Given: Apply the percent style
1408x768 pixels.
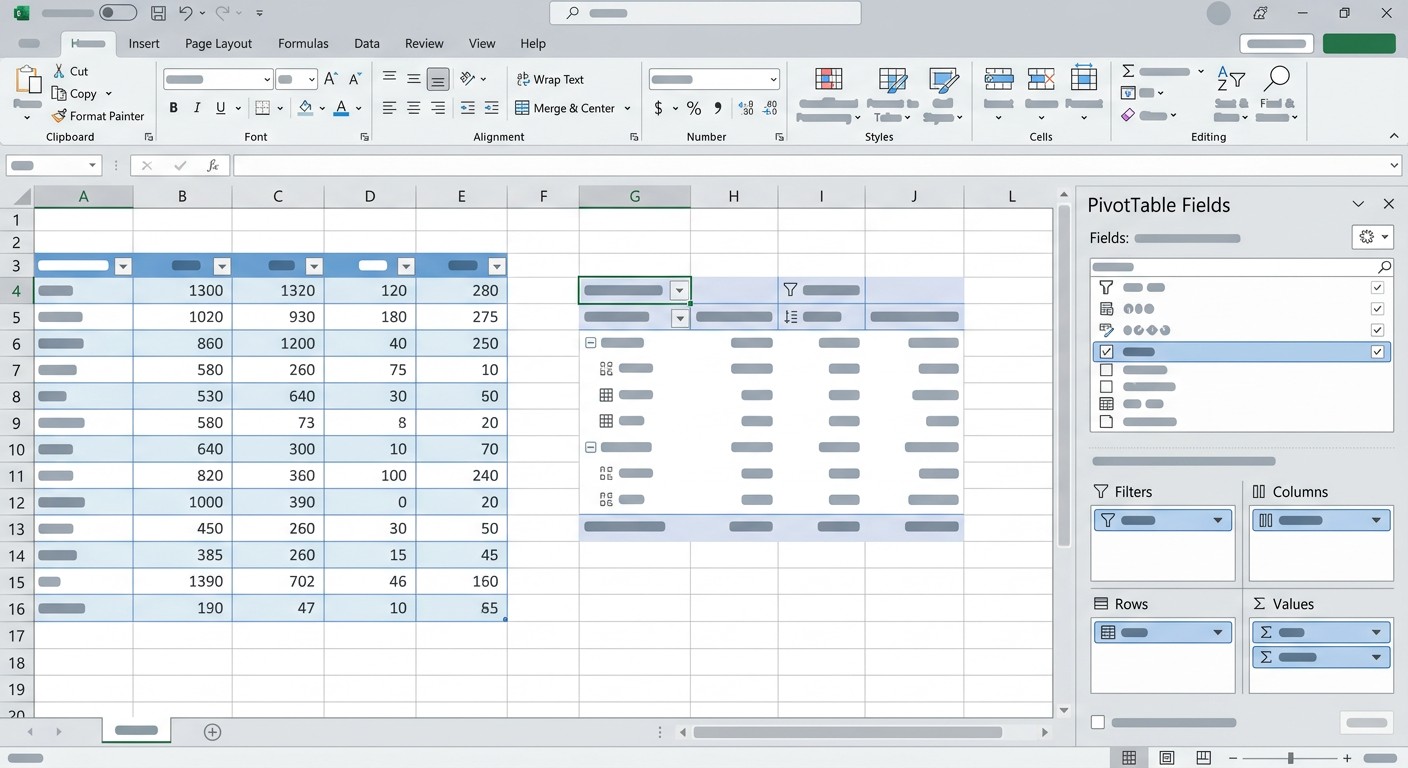Looking at the screenshot, I should 693,108.
